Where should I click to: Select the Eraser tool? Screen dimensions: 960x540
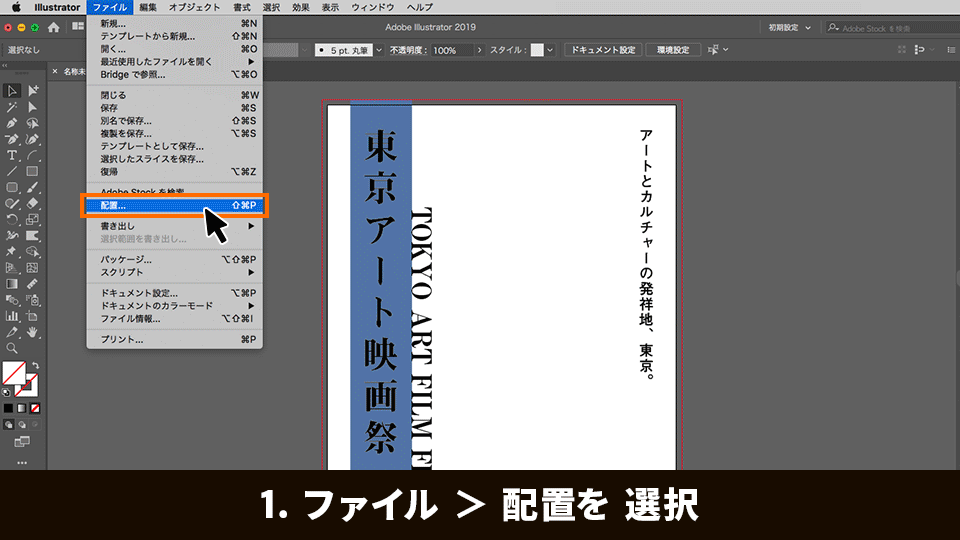pyautogui.click(x=32, y=203)
